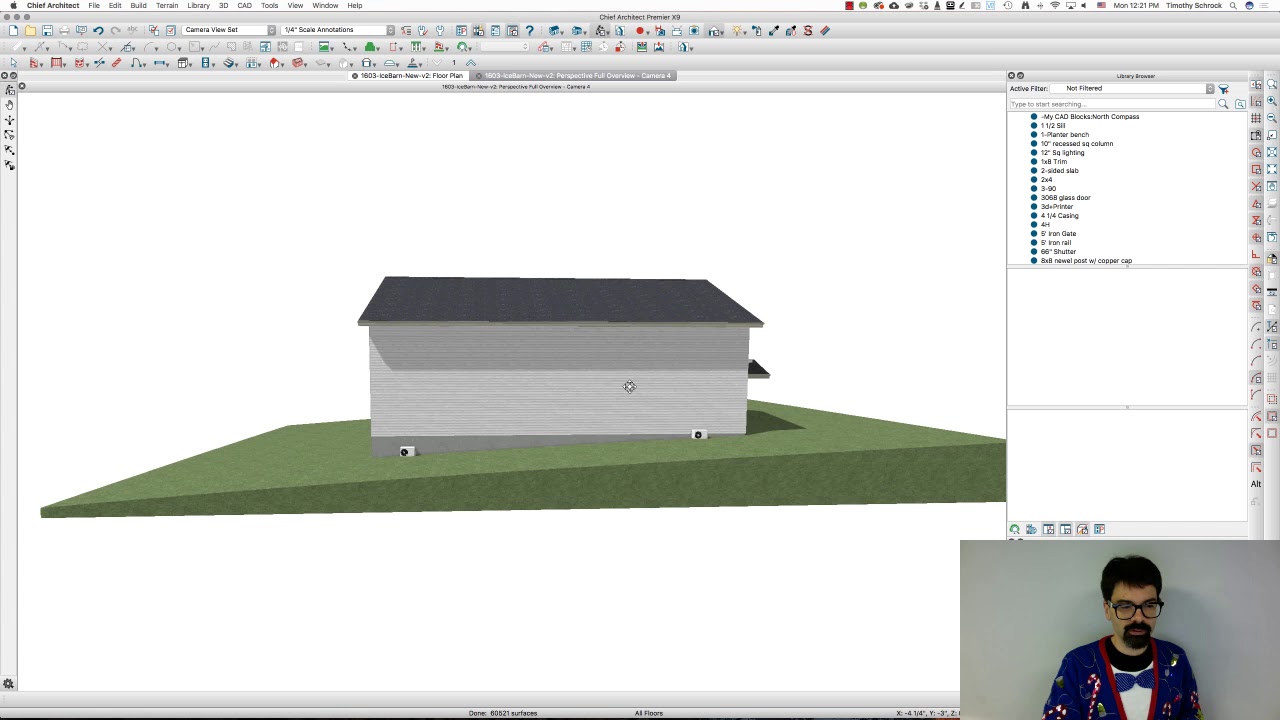The width and height of the screenshot is (1280, 720).
Task: Click the All Floors status bar entry
Action: (x=649, y=713)
